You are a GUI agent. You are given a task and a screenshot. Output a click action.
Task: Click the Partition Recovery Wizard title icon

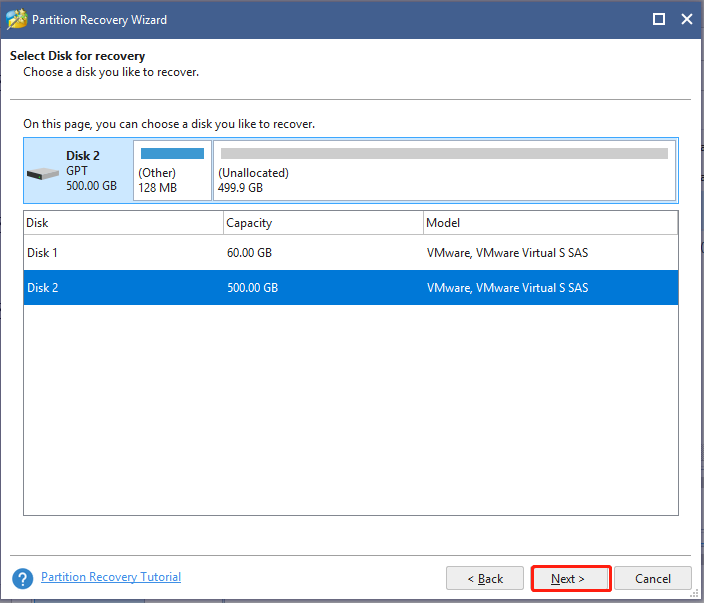click(x=17, y=19)
